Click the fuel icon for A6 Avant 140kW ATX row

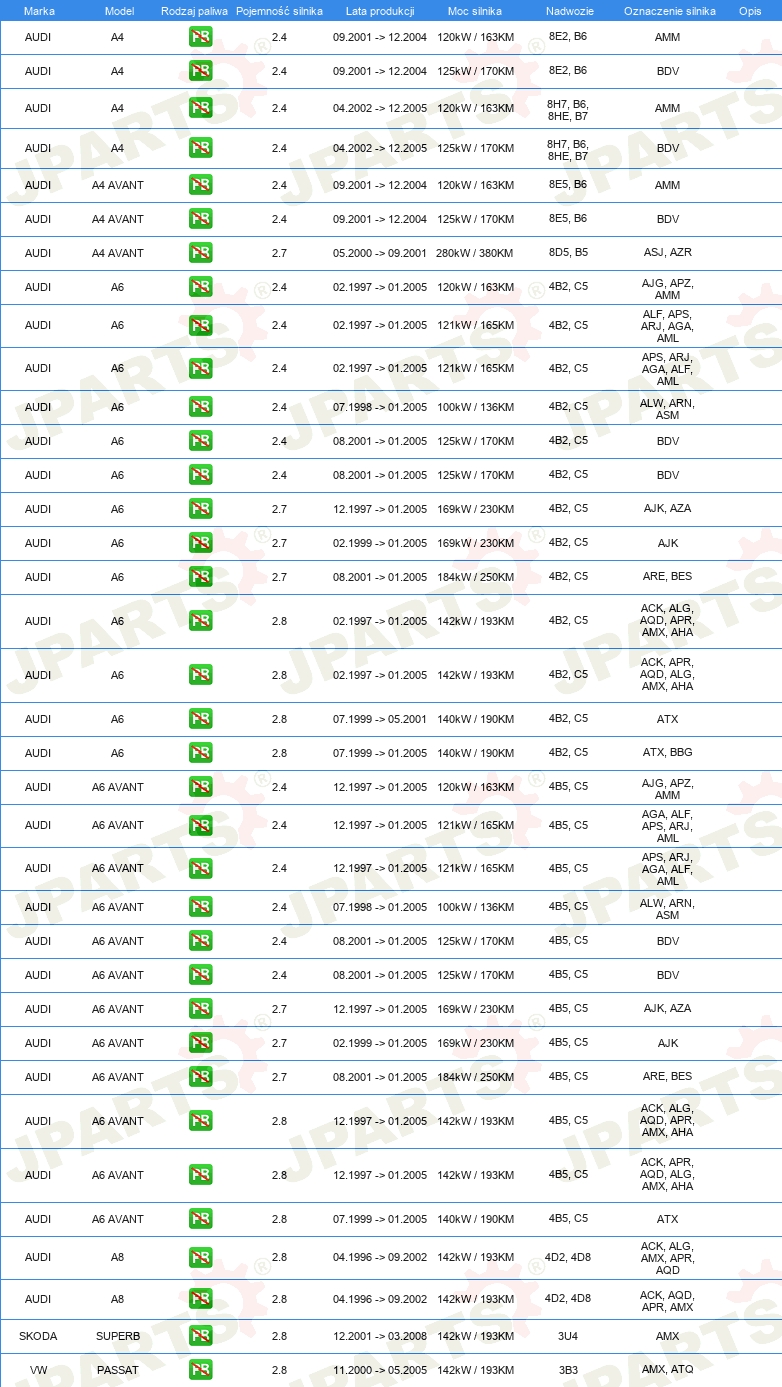[201, 1219]
